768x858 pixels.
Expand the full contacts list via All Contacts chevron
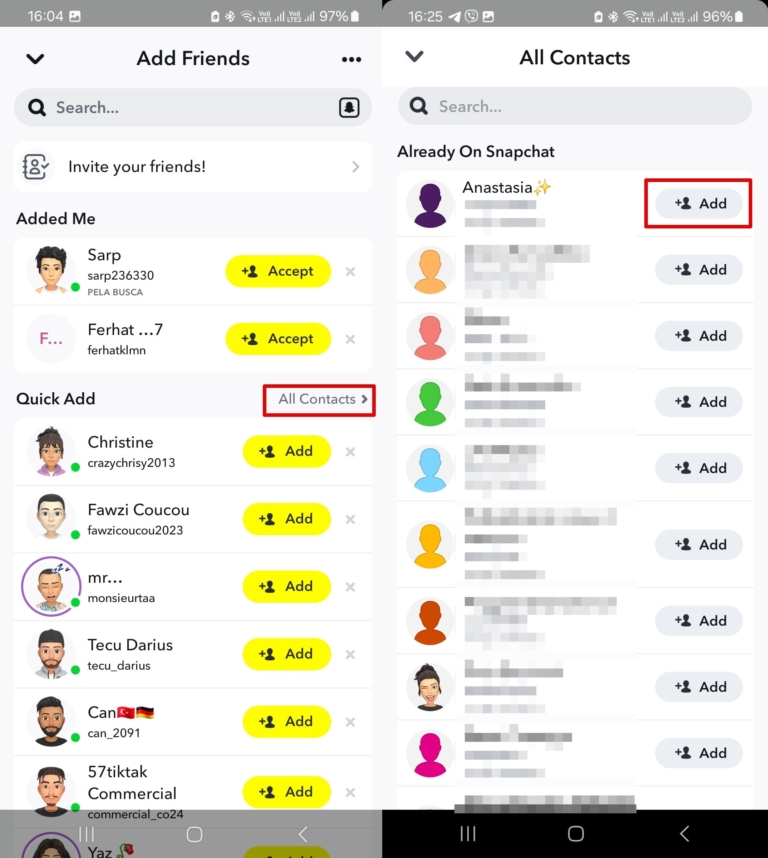[319, 399]
